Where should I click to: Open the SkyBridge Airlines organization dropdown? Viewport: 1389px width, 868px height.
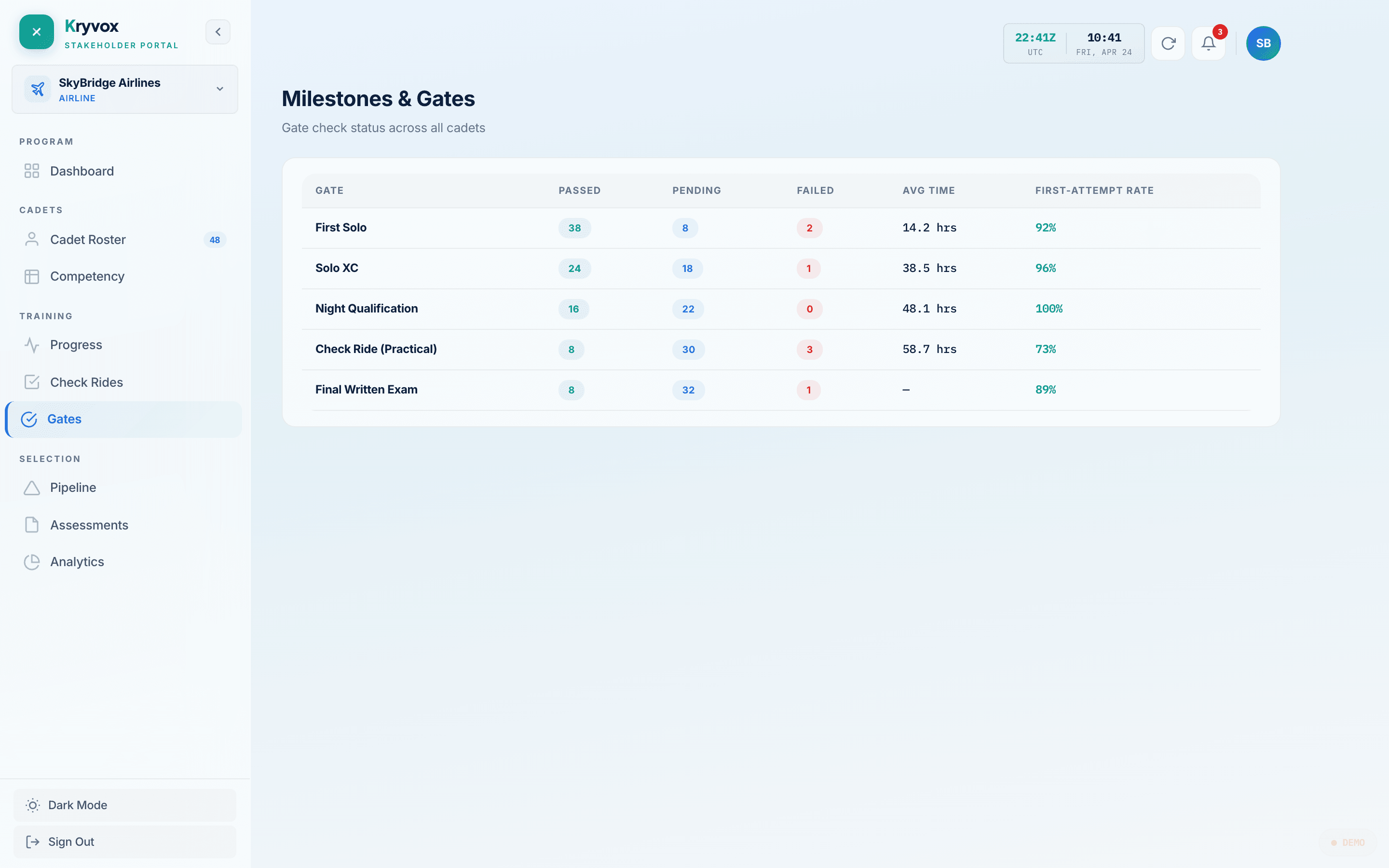click(x=124, y=89)
